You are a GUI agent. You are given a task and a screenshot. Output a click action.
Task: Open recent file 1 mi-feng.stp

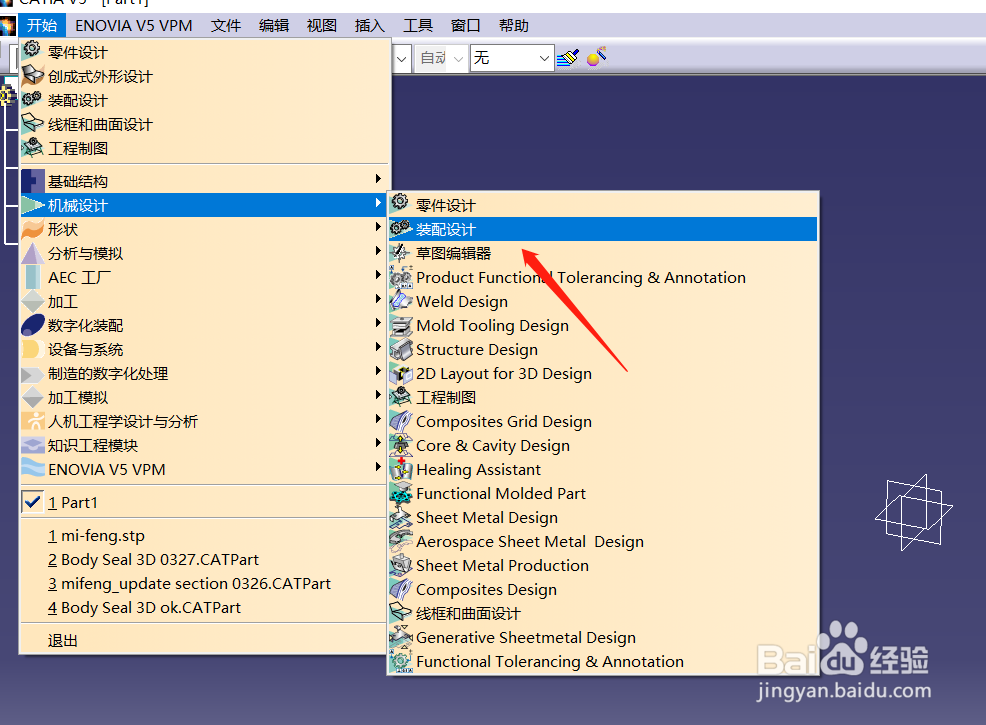[x=203, y=536]
